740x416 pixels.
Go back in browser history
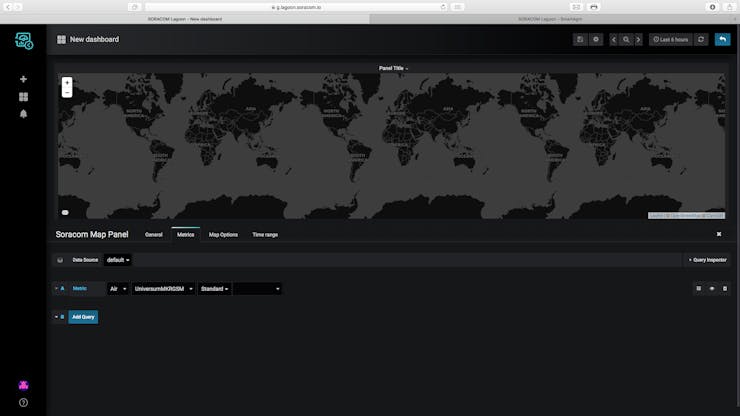[x=8, y=7]
